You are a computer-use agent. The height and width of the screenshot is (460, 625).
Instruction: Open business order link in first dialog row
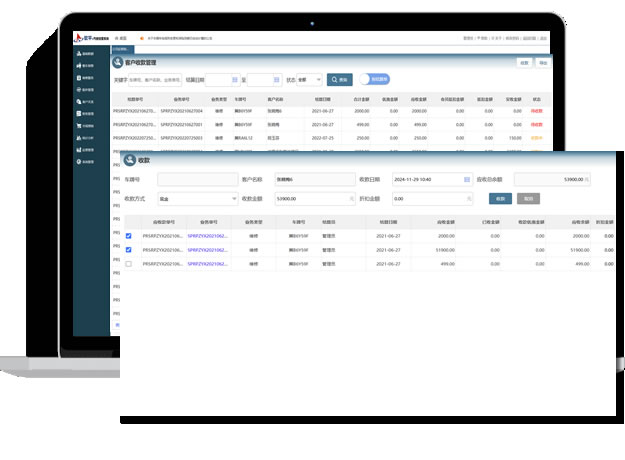pos(208,236)
